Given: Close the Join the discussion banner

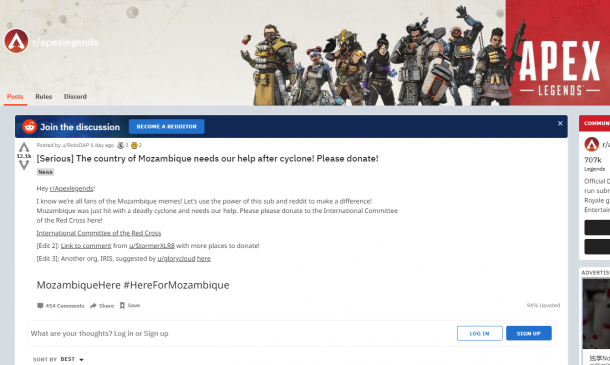Looking at the screenshot, I should 560,123.
